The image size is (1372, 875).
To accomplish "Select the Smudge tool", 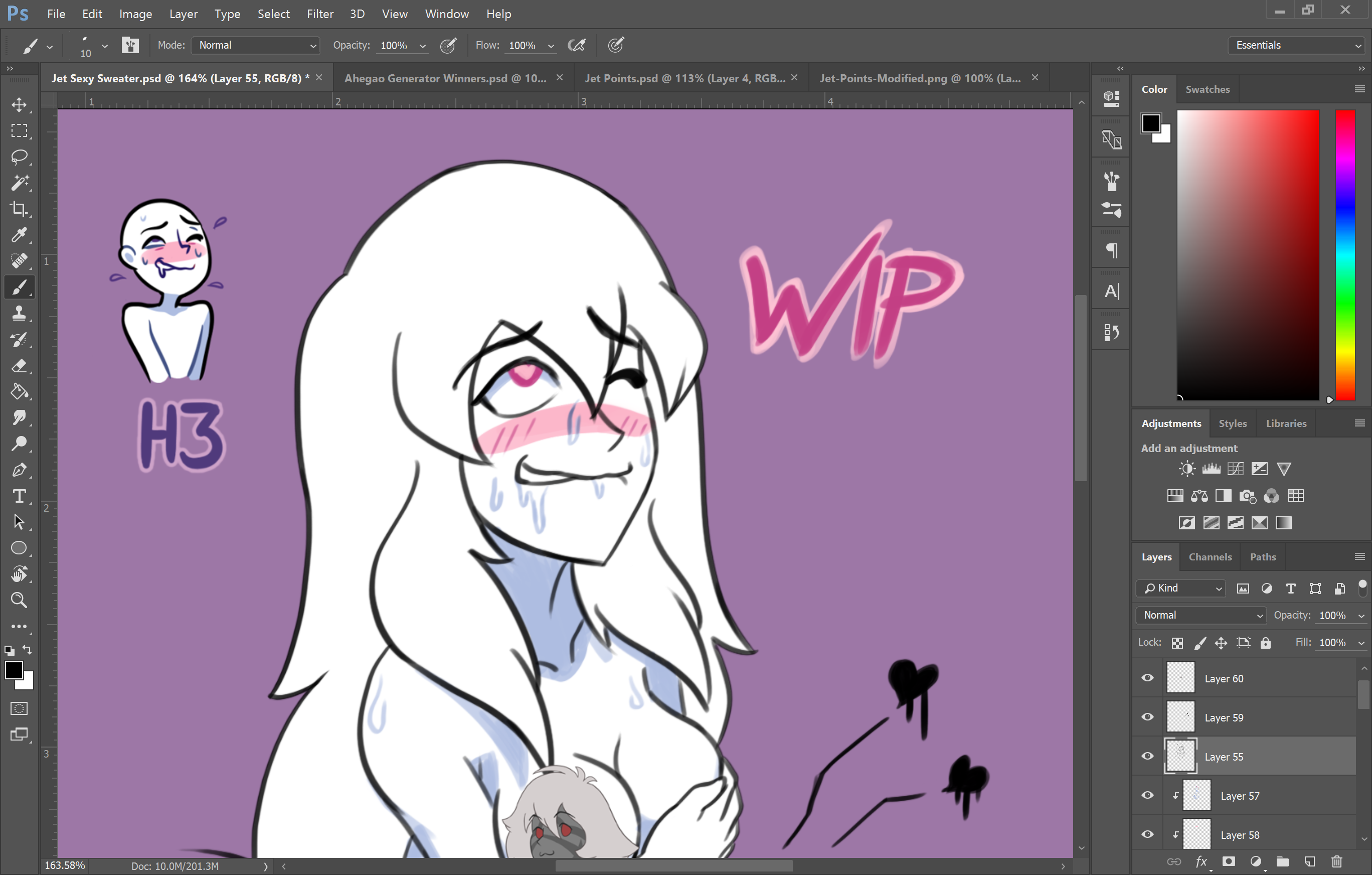I will (20, 418).
